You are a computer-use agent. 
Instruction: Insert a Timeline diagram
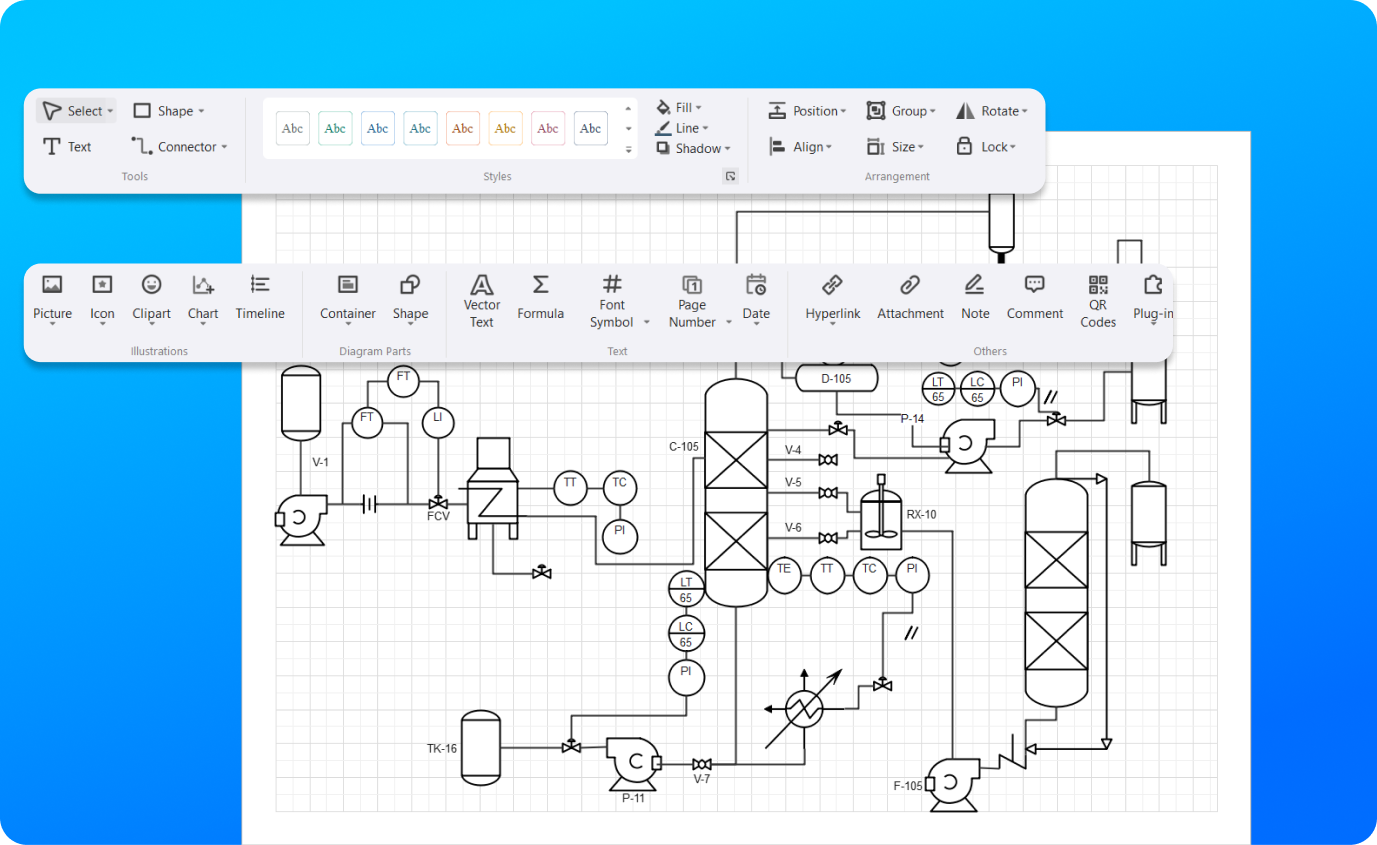[x=260, y=298]
